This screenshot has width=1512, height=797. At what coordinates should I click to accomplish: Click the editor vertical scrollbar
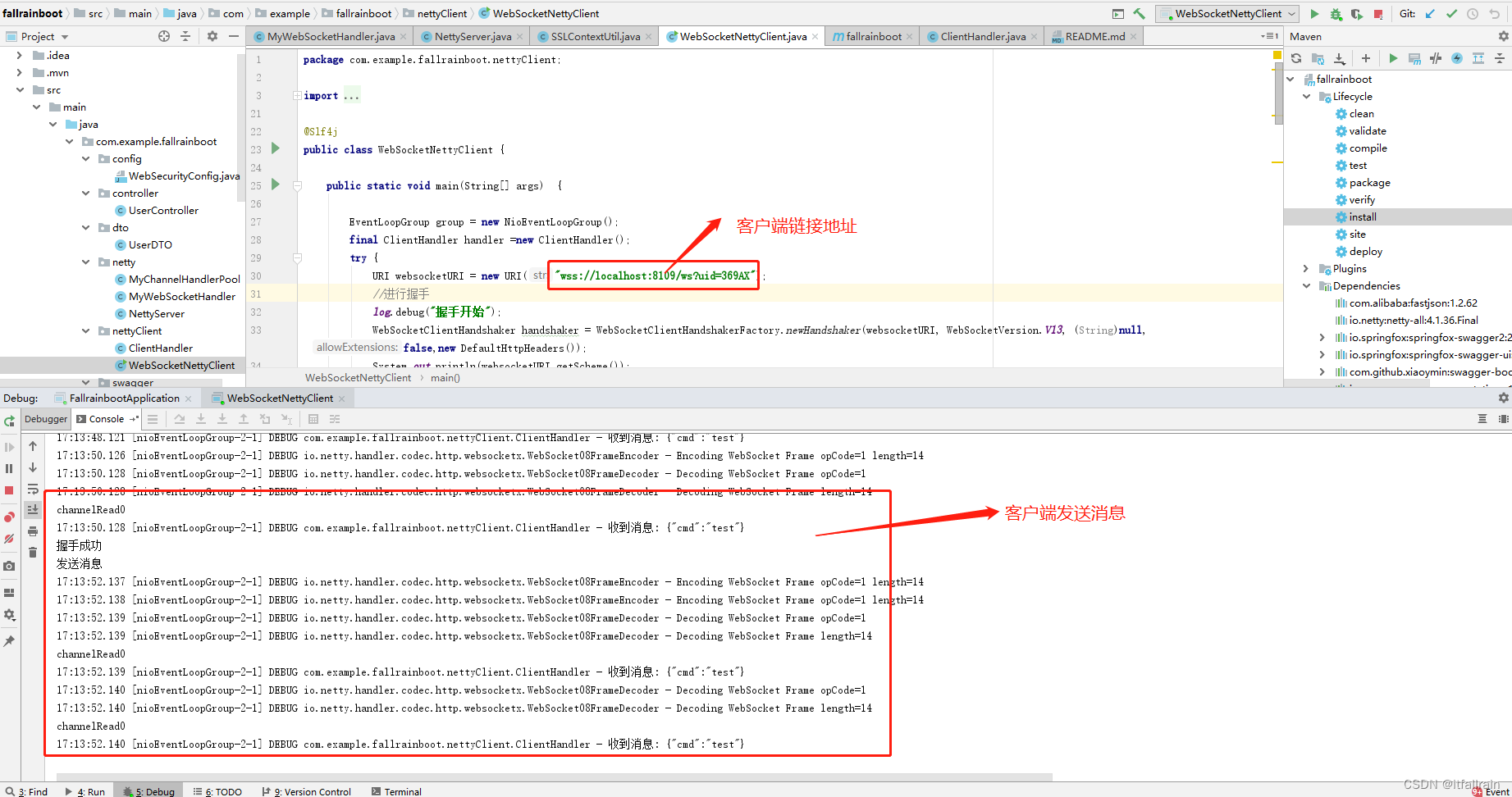point(1277,94)
